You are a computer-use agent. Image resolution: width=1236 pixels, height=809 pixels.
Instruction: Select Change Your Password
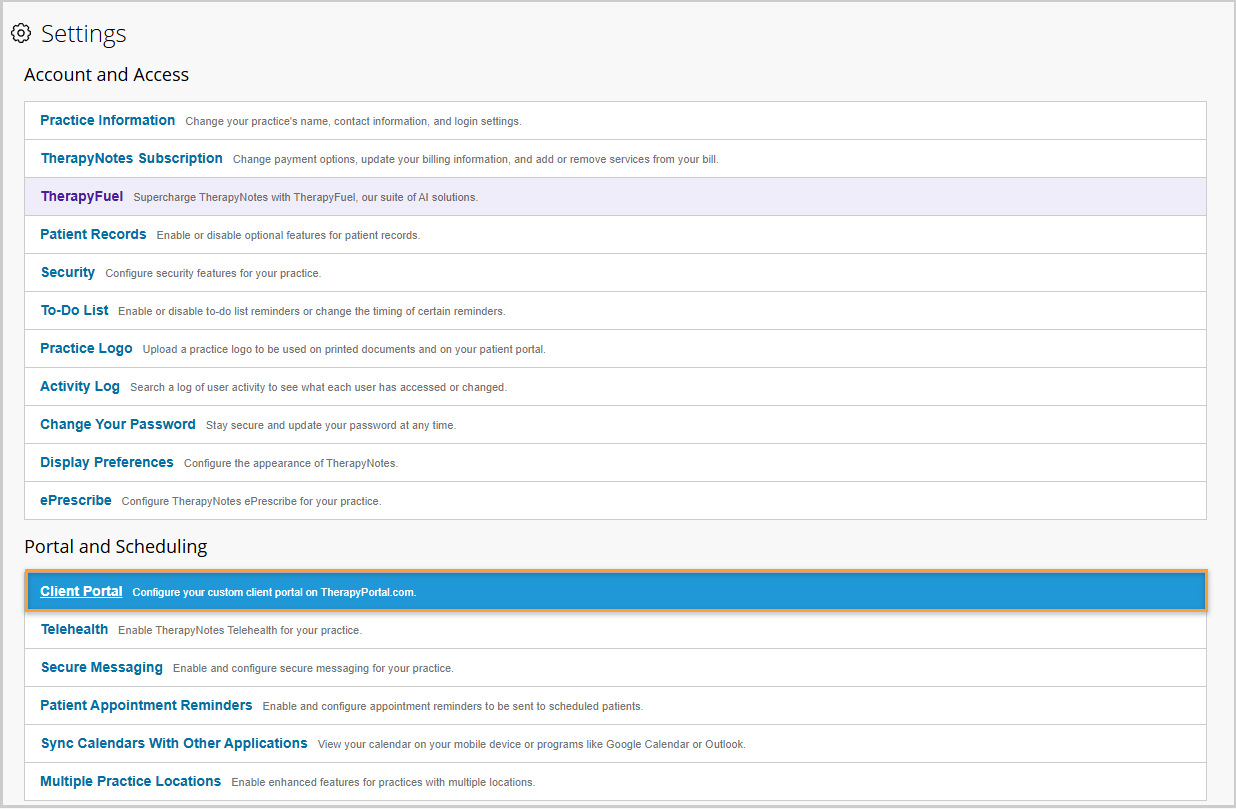(118, 424)
